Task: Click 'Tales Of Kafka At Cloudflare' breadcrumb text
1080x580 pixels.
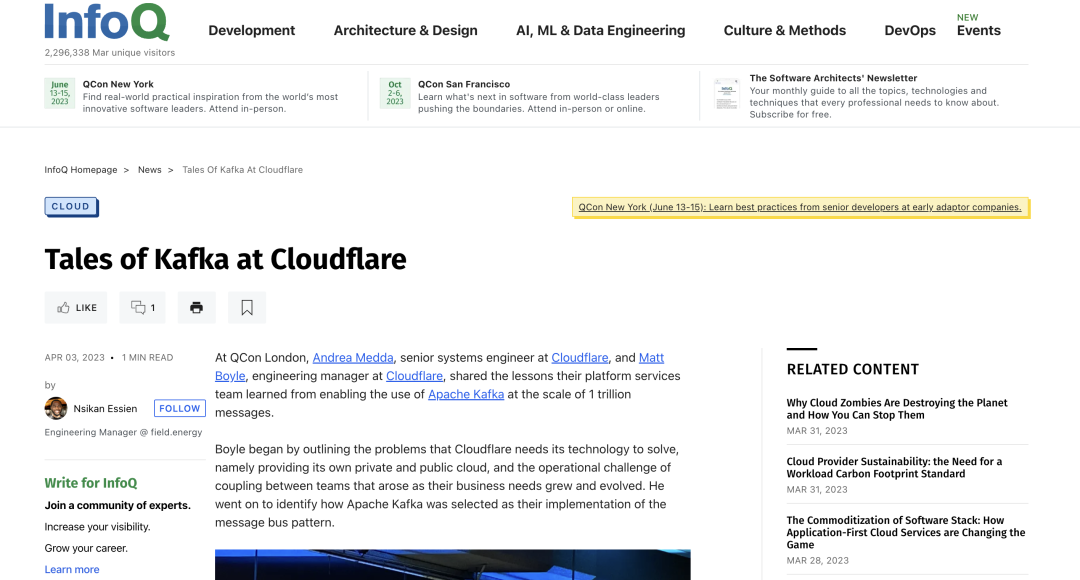Action: (x=242, y=169)
